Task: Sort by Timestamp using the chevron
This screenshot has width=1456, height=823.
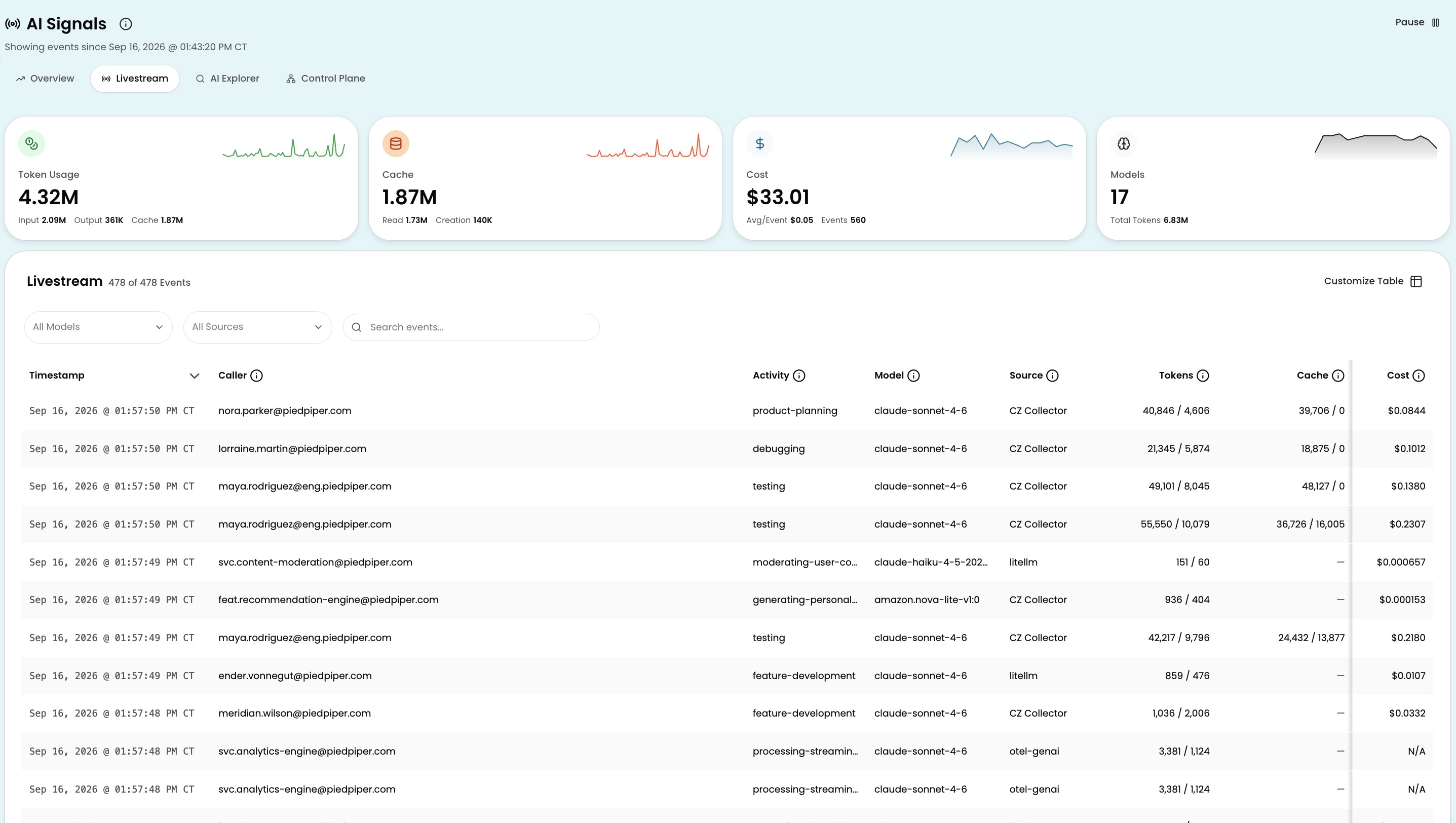Action: 195,376
